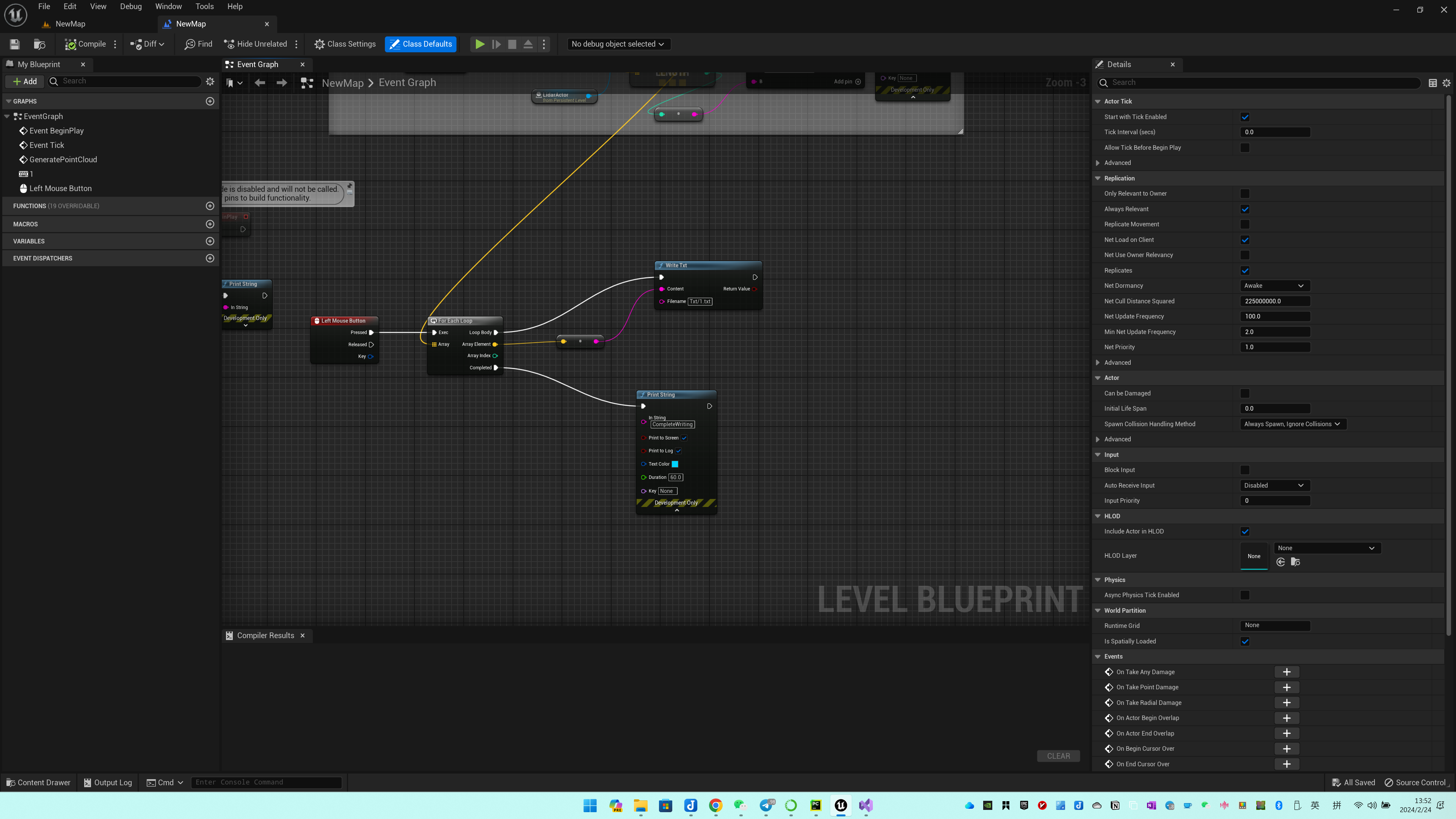This screenshot has width=1456, height=819.
Task: Toggle Allow Tick Before Begin Play
Action: pyautogui.click(x=1244, y=147)
